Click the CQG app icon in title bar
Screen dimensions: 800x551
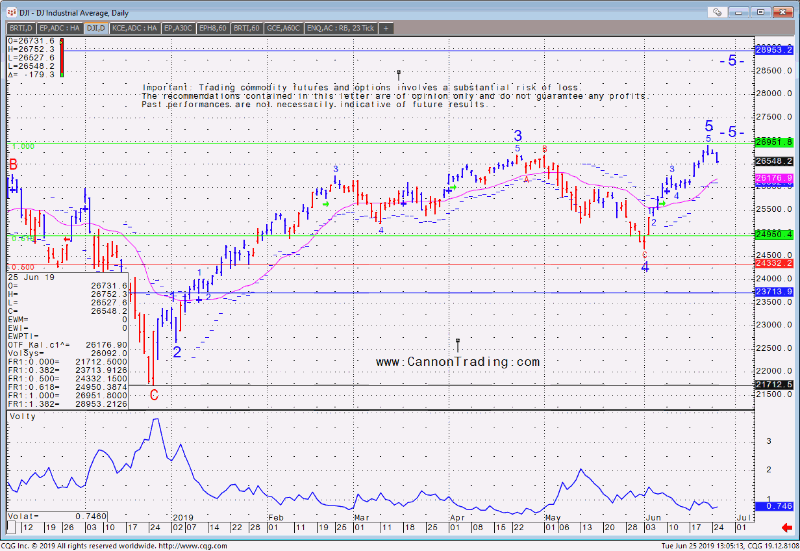pos(8,10)
